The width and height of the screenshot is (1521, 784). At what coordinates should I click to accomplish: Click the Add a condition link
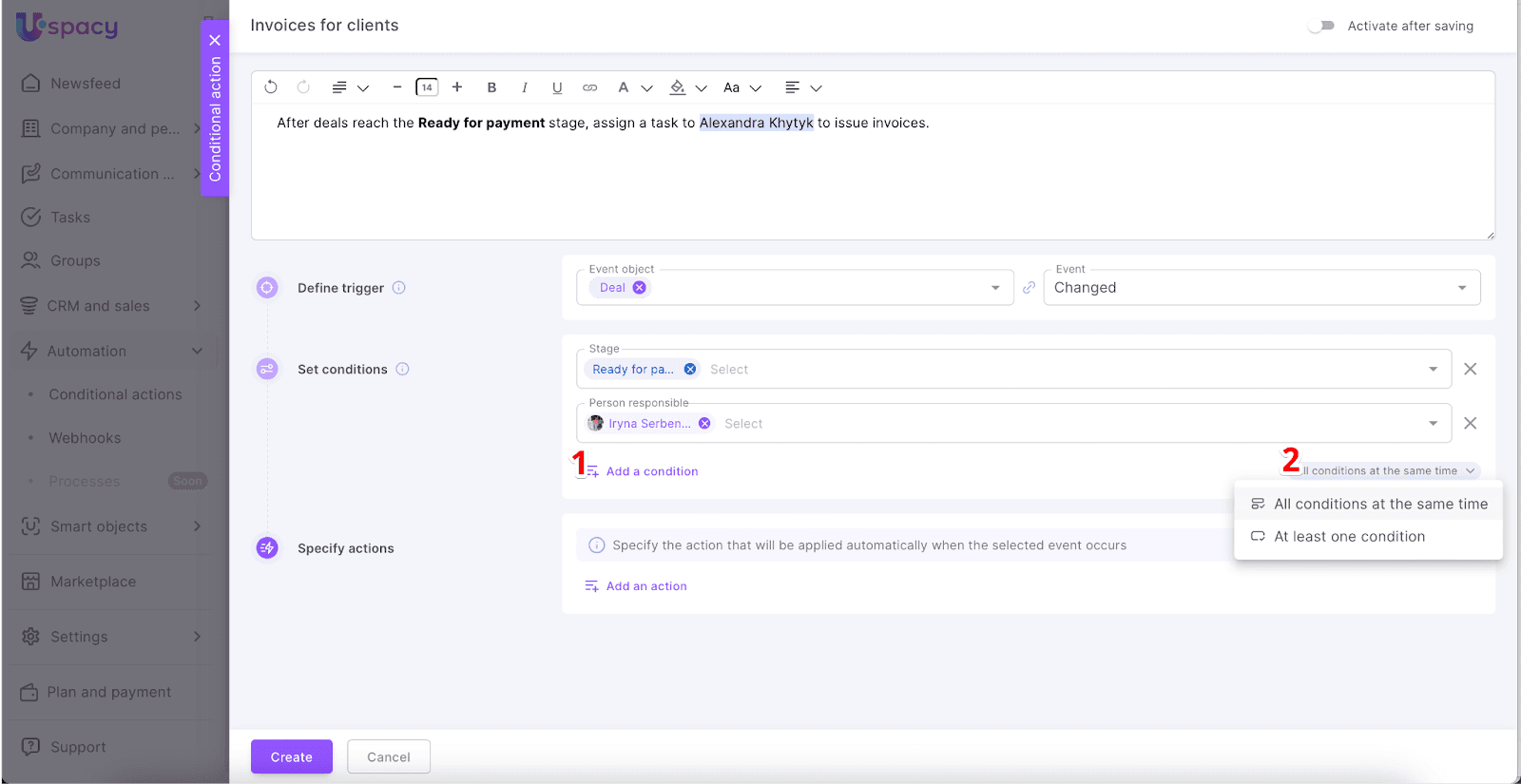coord(651,471)
